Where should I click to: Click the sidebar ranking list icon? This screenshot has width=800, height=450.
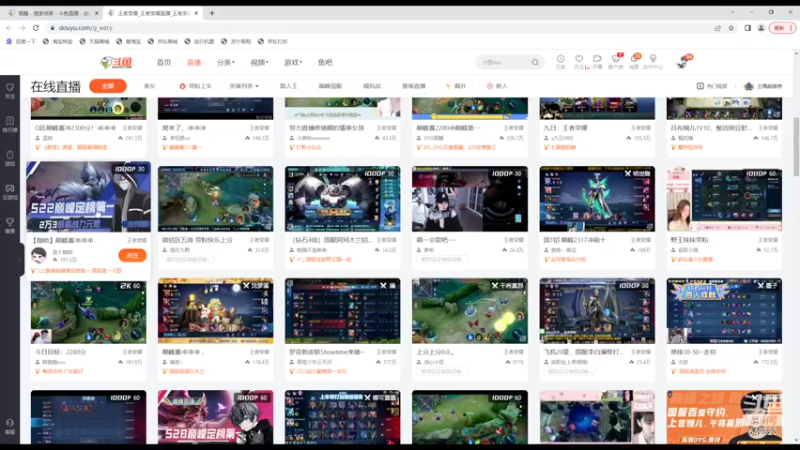10,124
